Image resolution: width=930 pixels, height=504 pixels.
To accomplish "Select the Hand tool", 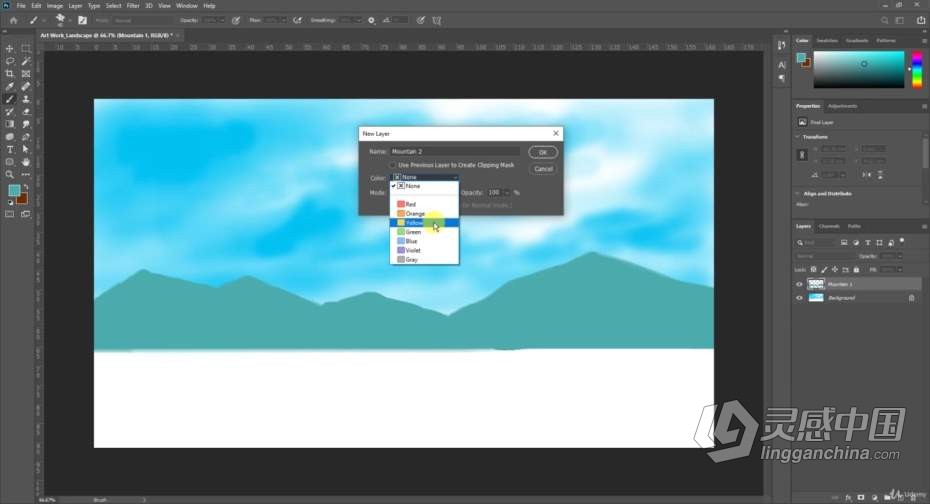I will [26, 162].
